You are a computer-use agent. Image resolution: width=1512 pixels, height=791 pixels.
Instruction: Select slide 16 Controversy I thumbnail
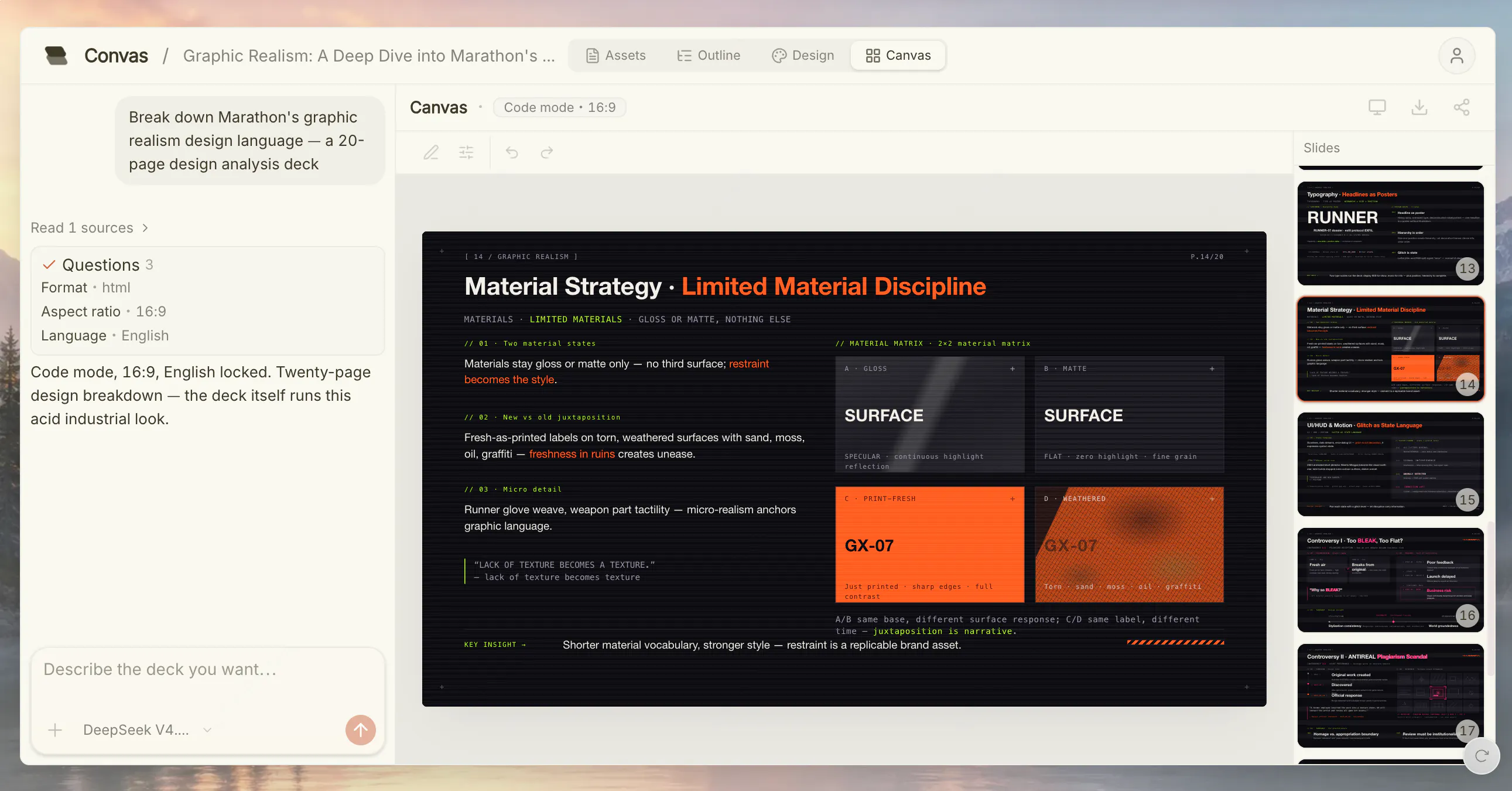[1391, 580]
